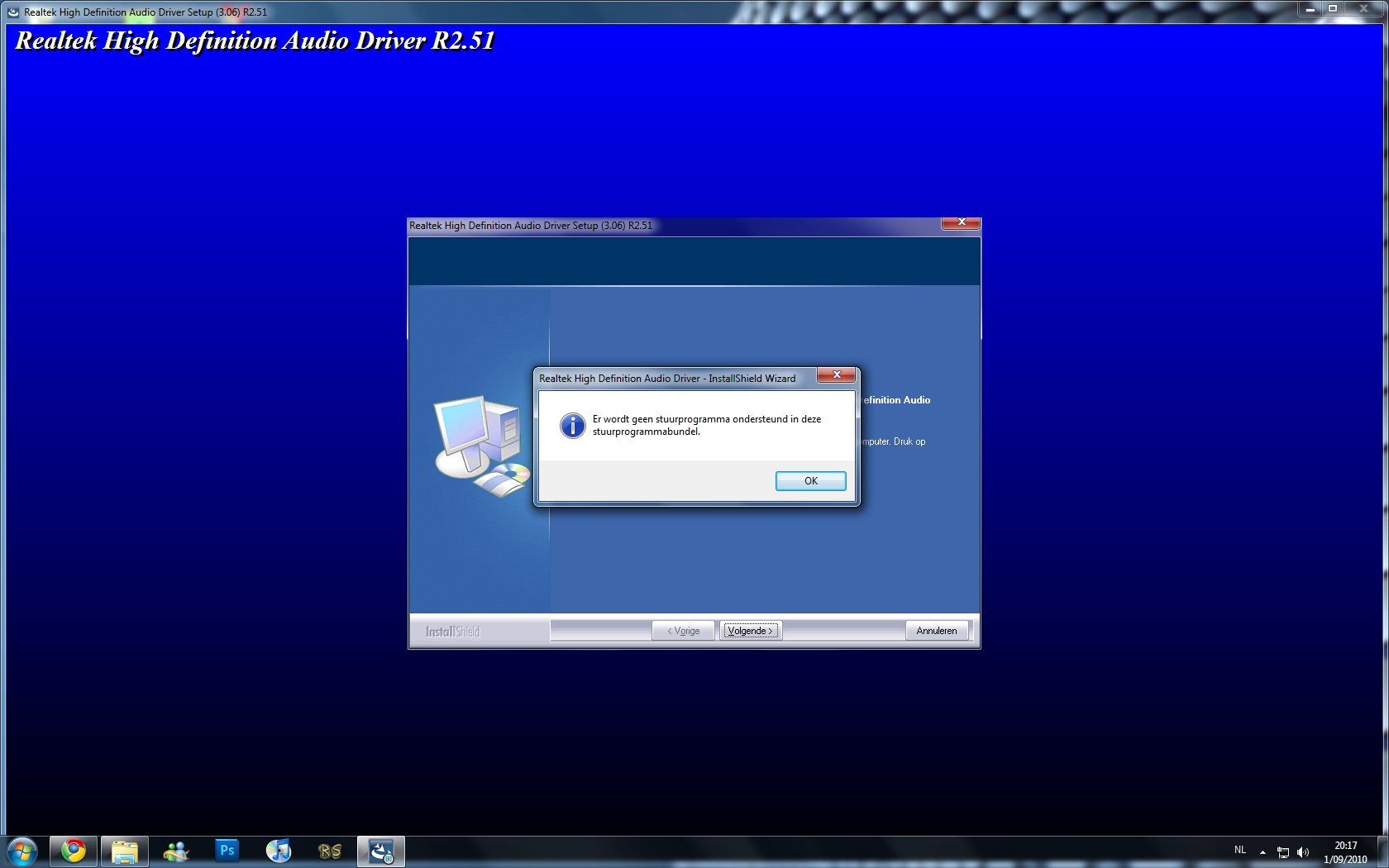Click the blue information icon in the dialog

[x=572, y=426]
